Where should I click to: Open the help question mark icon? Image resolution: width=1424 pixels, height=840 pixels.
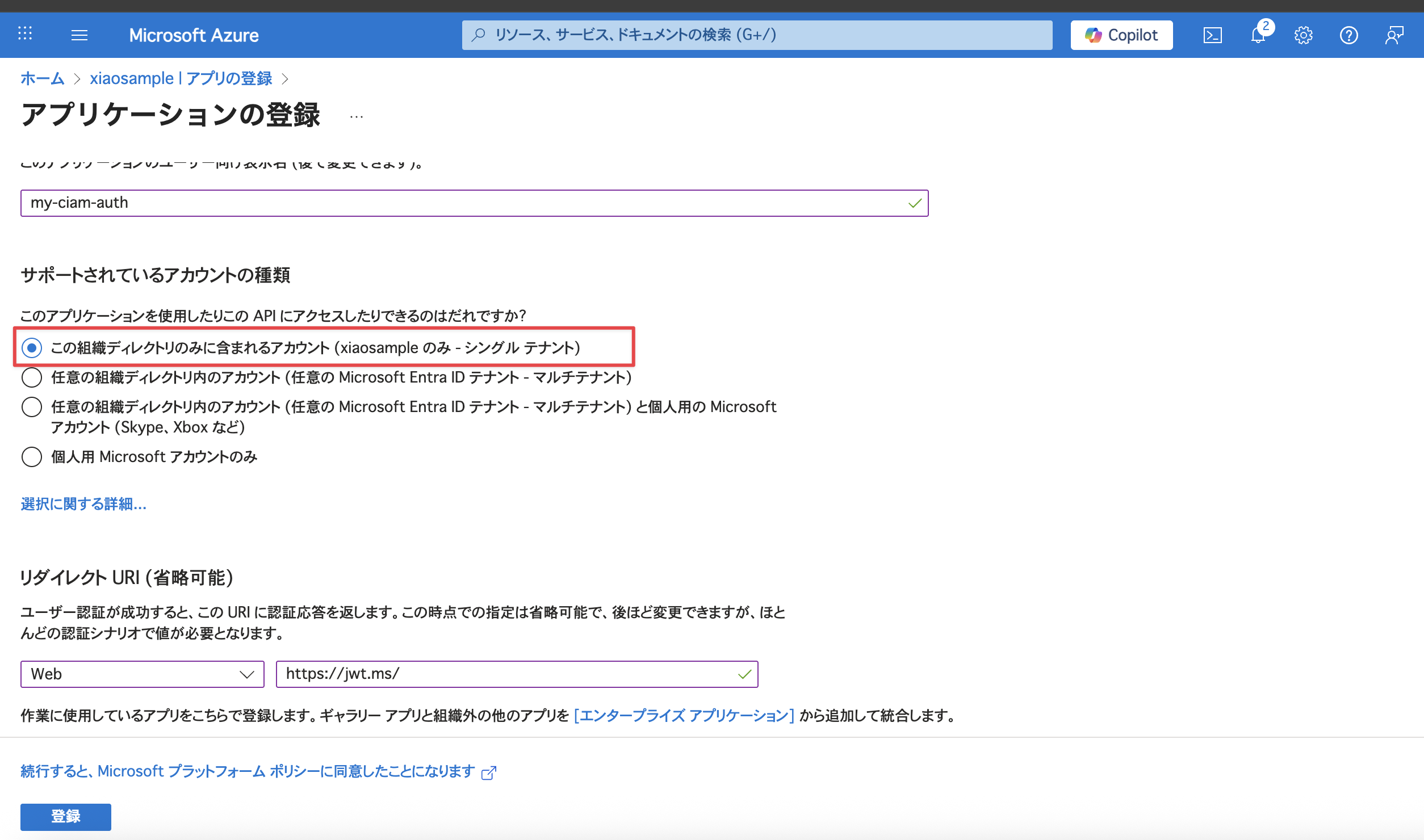click(x=1348, y=35)
